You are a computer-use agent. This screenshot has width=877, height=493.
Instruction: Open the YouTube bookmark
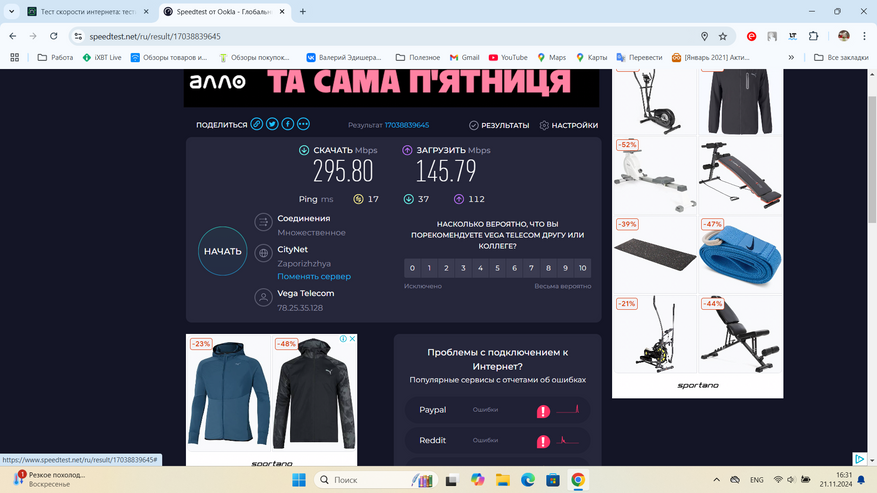pos(508,57)
